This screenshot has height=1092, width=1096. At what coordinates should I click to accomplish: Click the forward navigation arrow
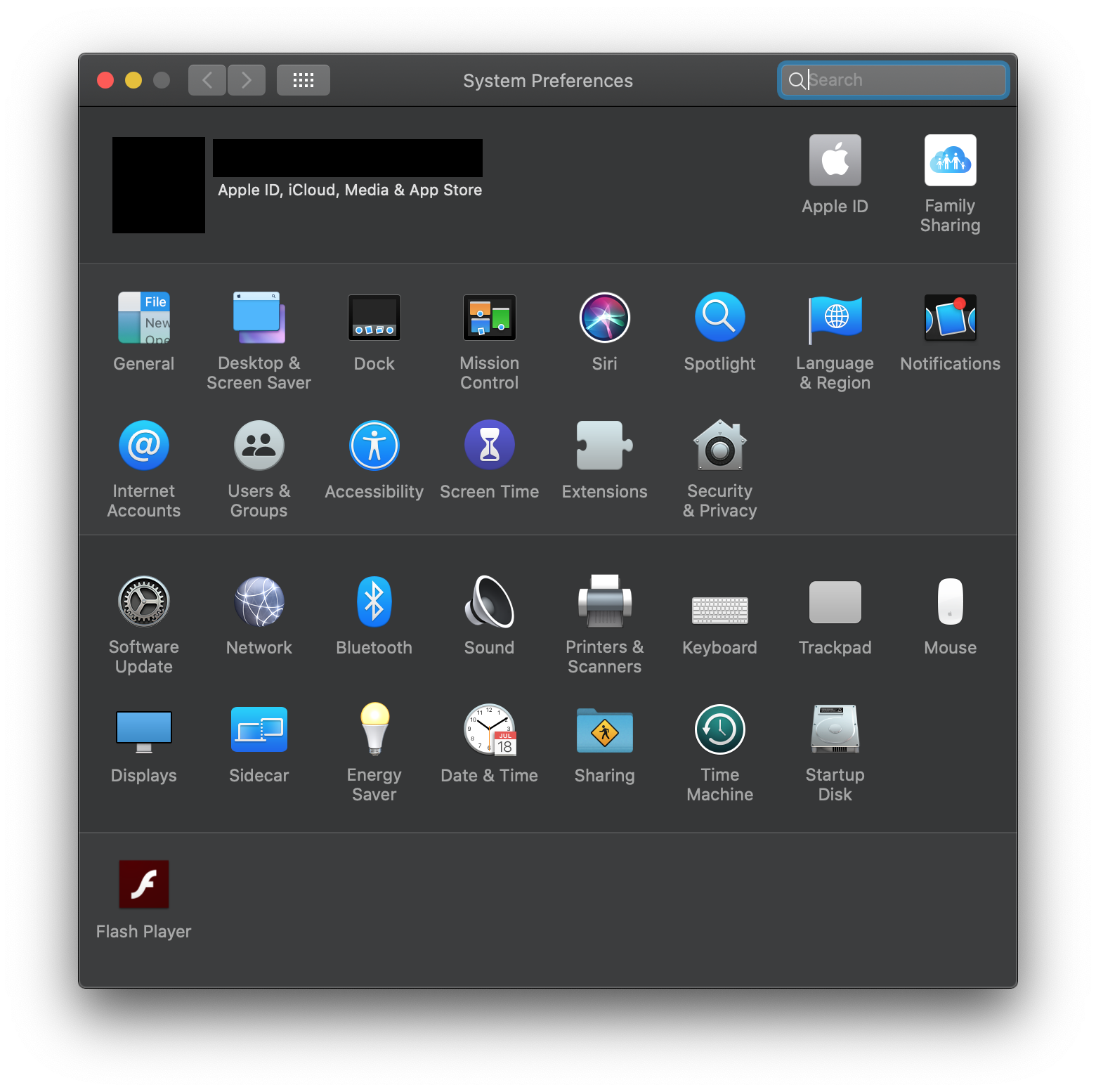[247, 80]
